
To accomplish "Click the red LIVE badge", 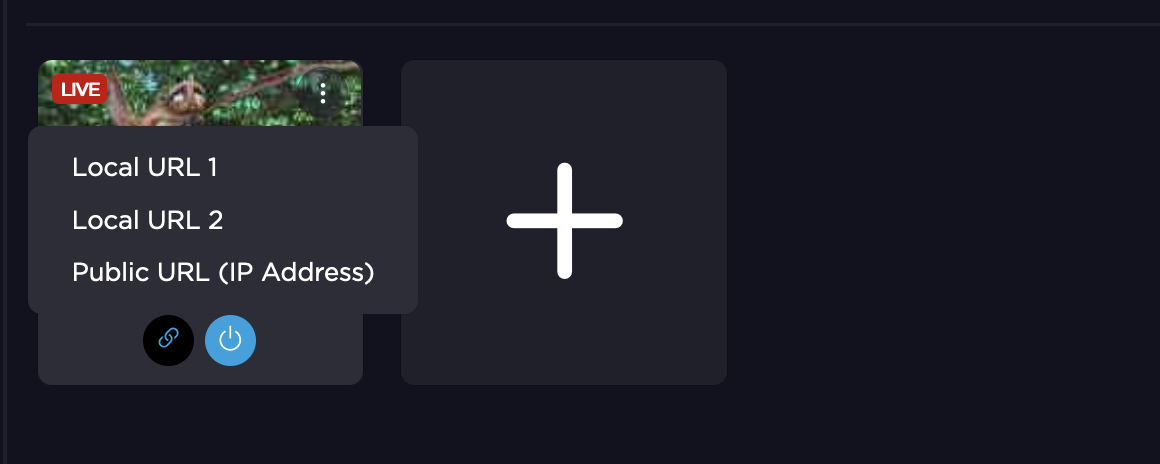I will coord(80,89).
